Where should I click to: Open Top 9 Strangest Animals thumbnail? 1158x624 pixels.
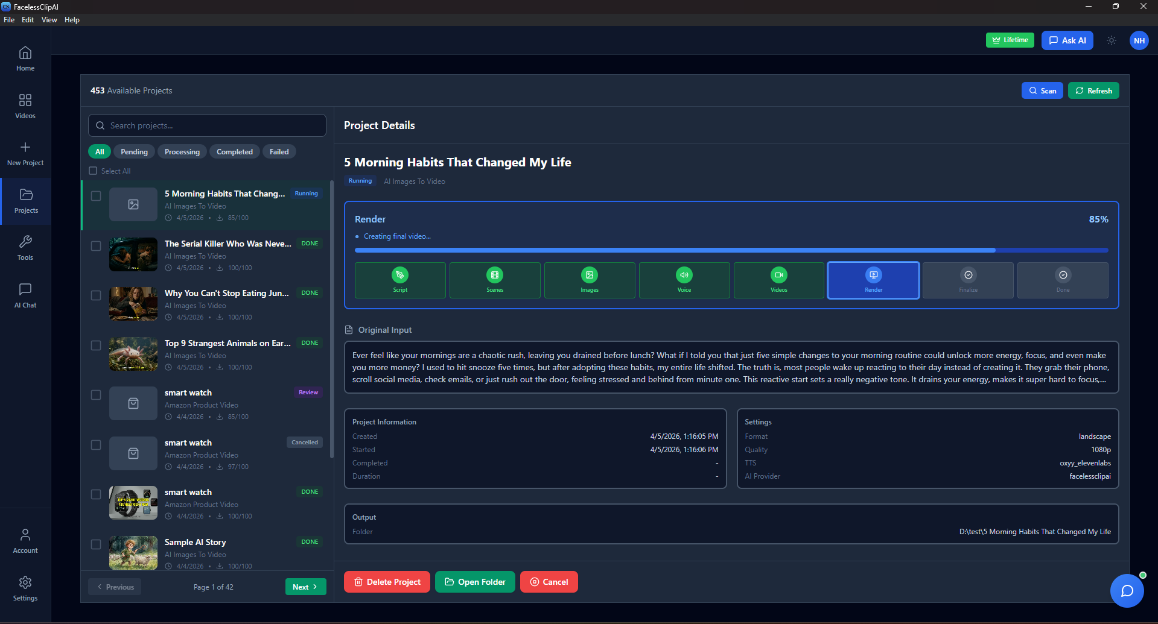pyautogui.click(x=133, y=354)
